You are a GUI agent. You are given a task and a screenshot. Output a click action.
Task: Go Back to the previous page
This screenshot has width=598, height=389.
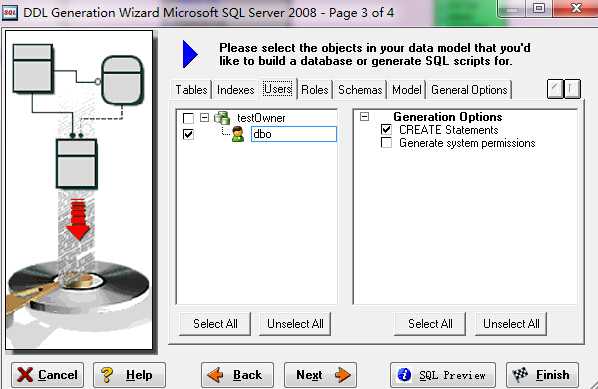(237, 375)
